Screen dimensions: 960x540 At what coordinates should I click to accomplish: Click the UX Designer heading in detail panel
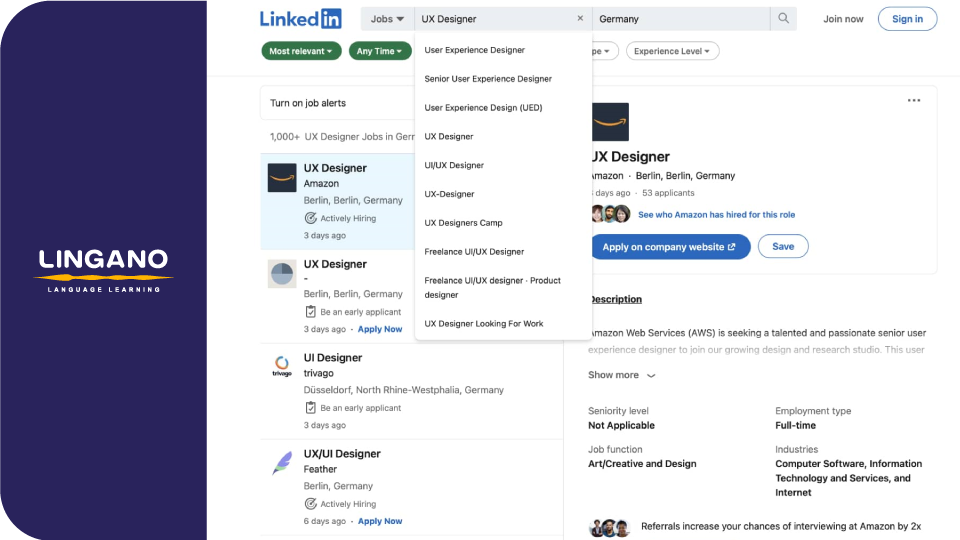coord(630,157)
